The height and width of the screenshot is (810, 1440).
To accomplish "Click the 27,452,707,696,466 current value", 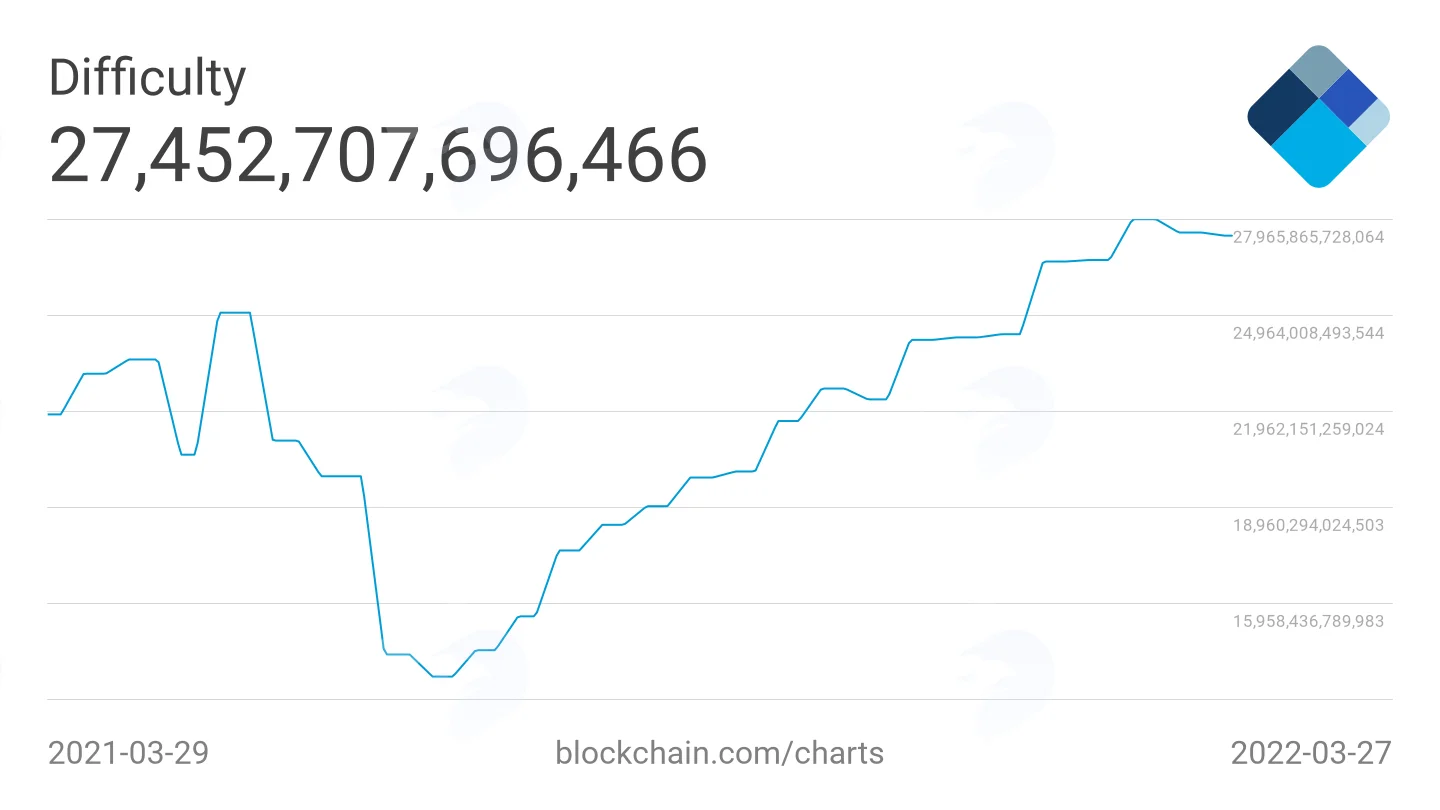I will point(378,157).
